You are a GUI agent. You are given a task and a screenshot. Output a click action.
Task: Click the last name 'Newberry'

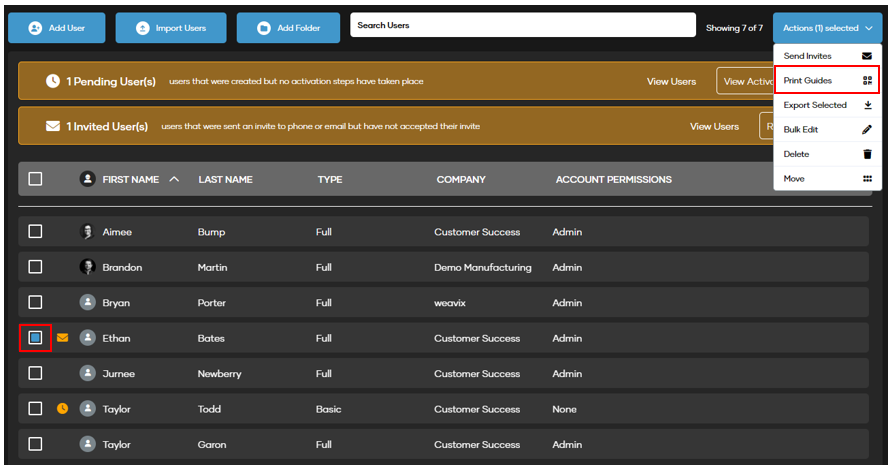(x=219, y=374)
